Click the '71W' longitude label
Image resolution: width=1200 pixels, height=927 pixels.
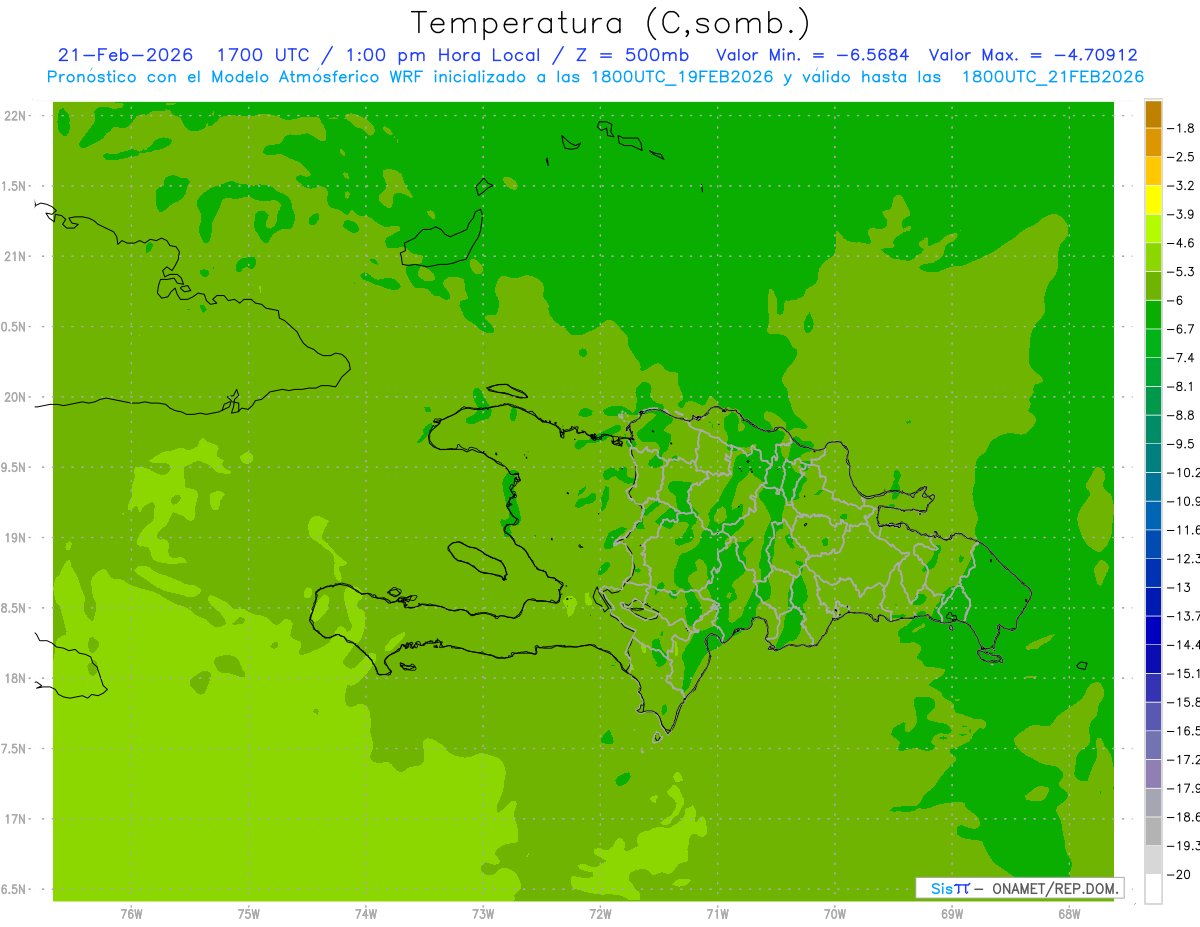click(717, 914)
